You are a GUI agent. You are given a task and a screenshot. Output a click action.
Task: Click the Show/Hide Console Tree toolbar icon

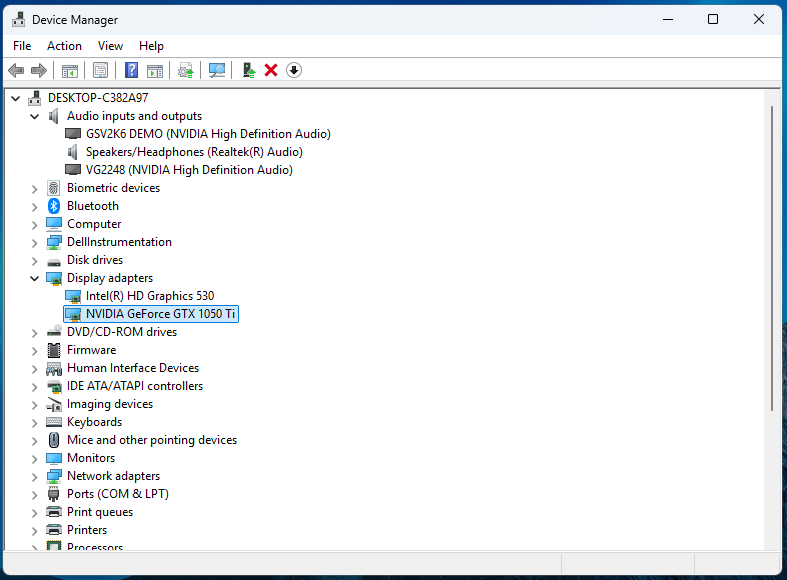point(70,70)
